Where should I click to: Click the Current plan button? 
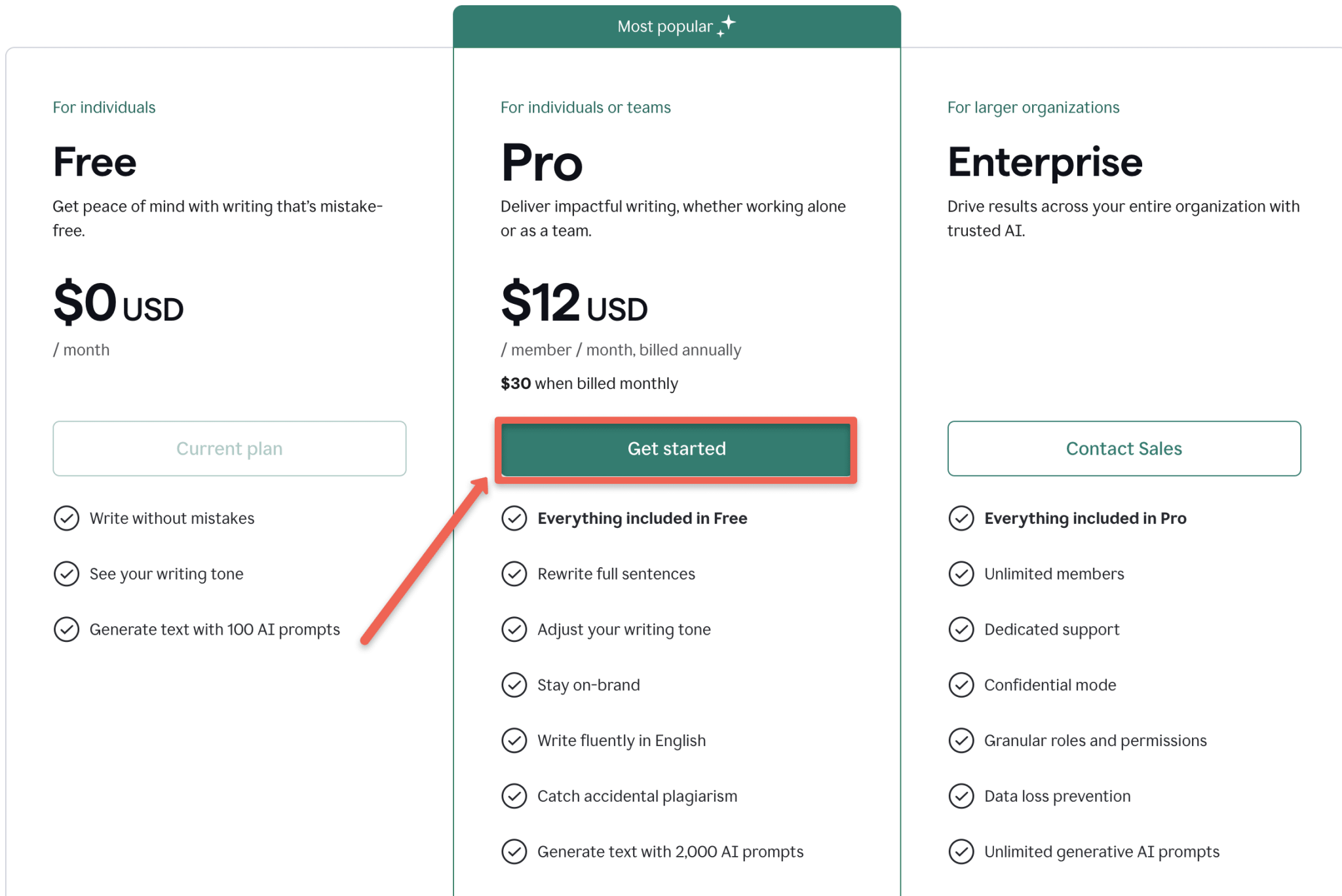[x=229, y=449]
